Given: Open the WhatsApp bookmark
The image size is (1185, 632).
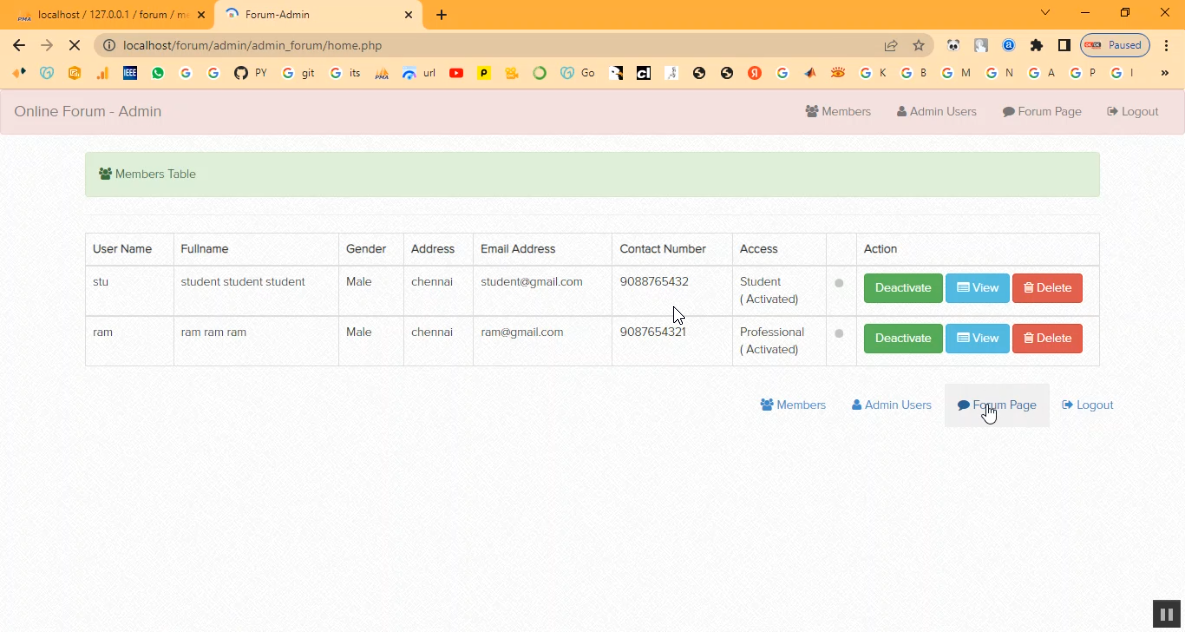Looking at the screenshot, I should (158, 73).
